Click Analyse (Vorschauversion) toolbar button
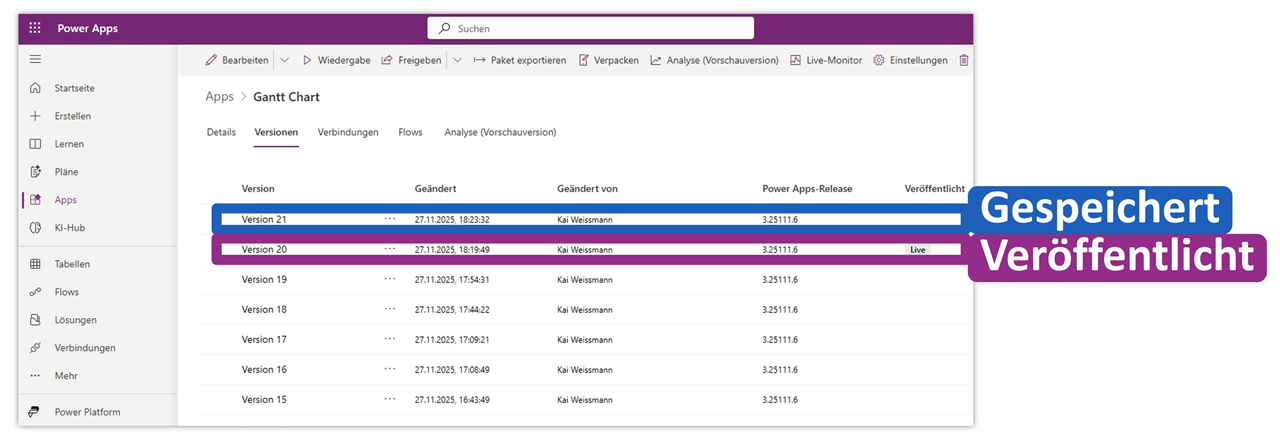 pos(714,60)
